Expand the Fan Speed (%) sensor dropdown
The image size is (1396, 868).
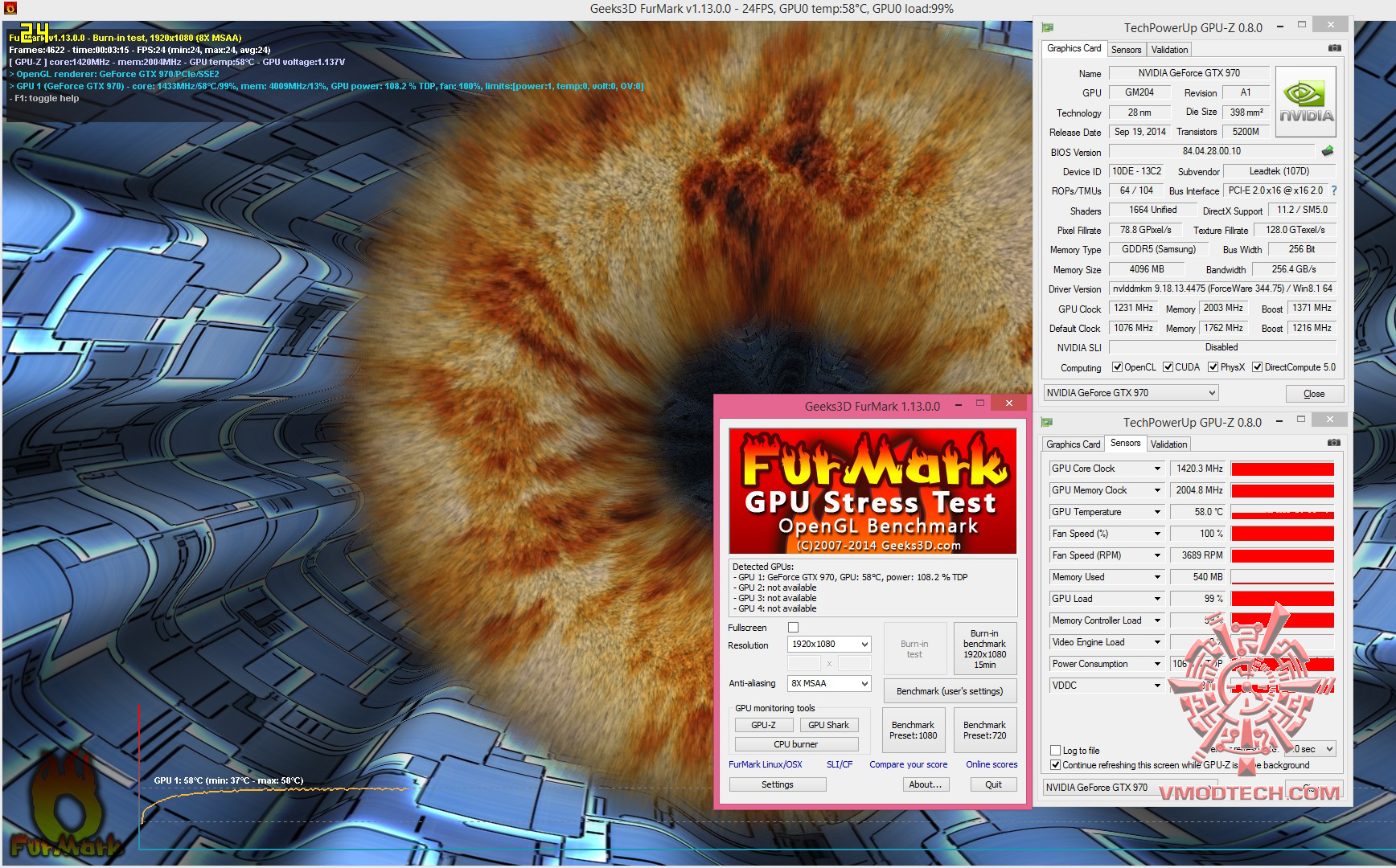coord(1157,534)
